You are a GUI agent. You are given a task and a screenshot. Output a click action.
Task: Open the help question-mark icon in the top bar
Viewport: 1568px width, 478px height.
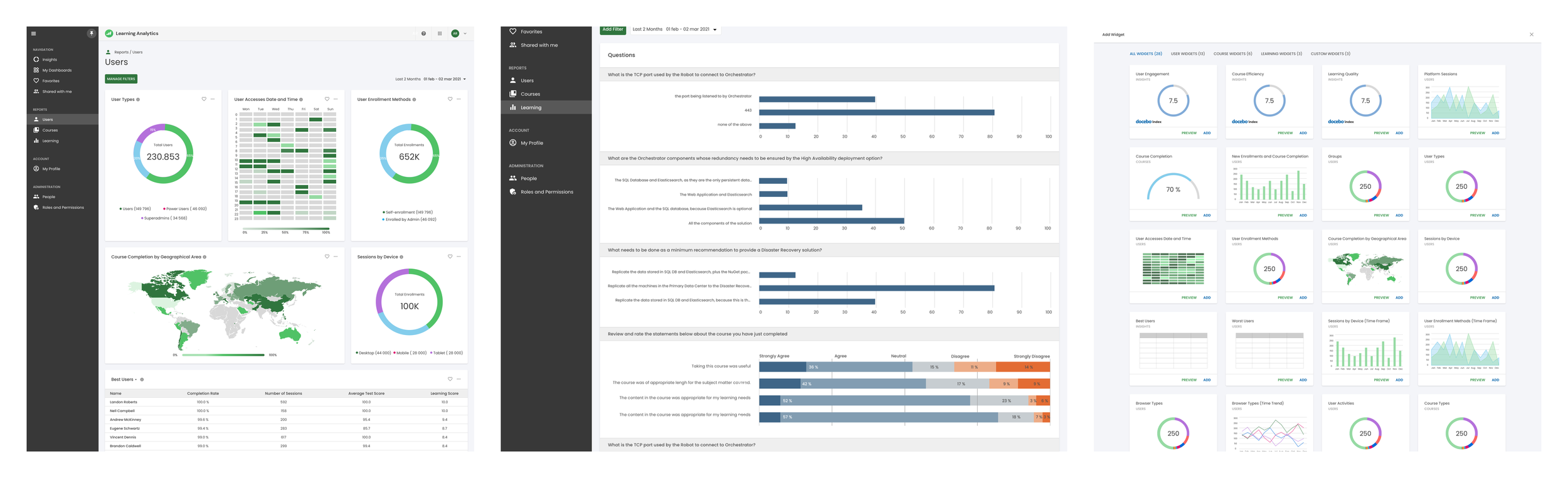tap(423, 34)
